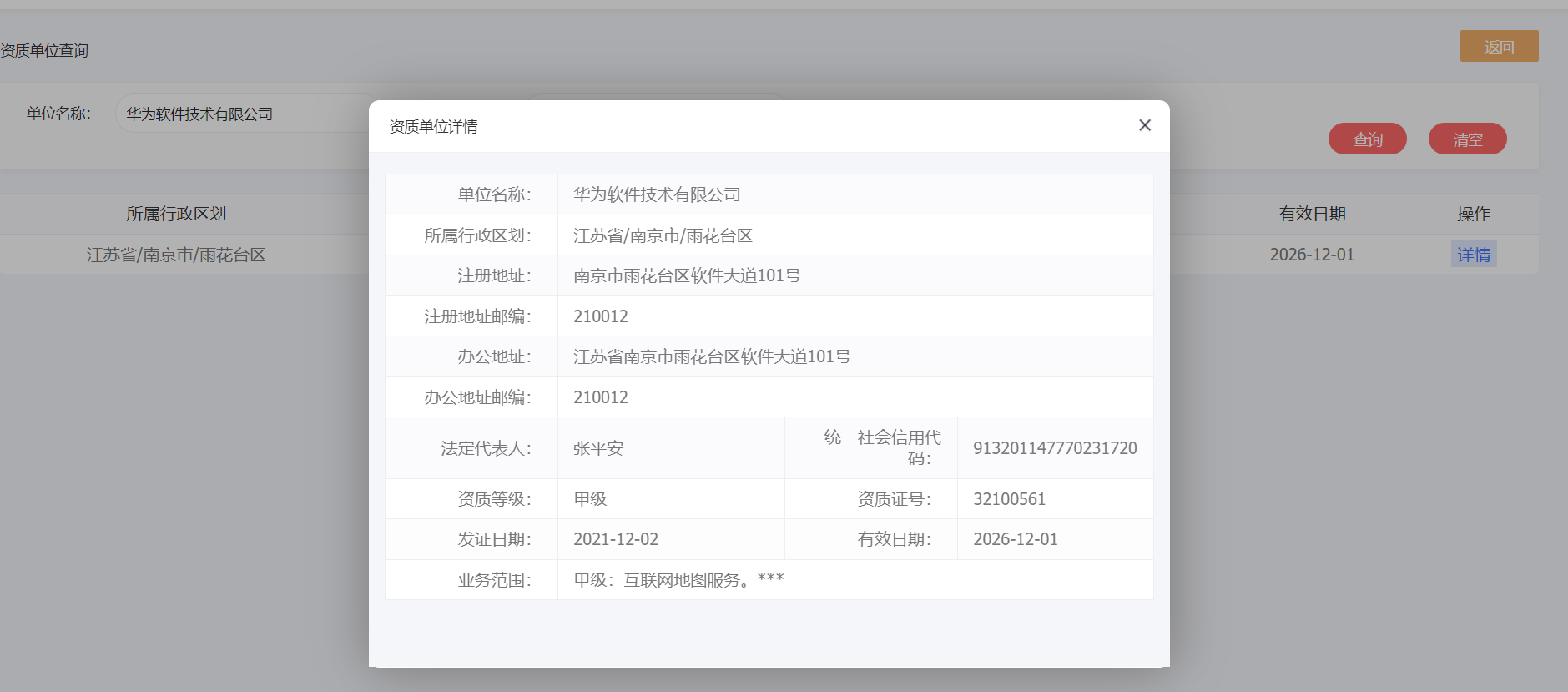Select the 有效日期 column header
1568x692 pixels.
[1312, 214]
